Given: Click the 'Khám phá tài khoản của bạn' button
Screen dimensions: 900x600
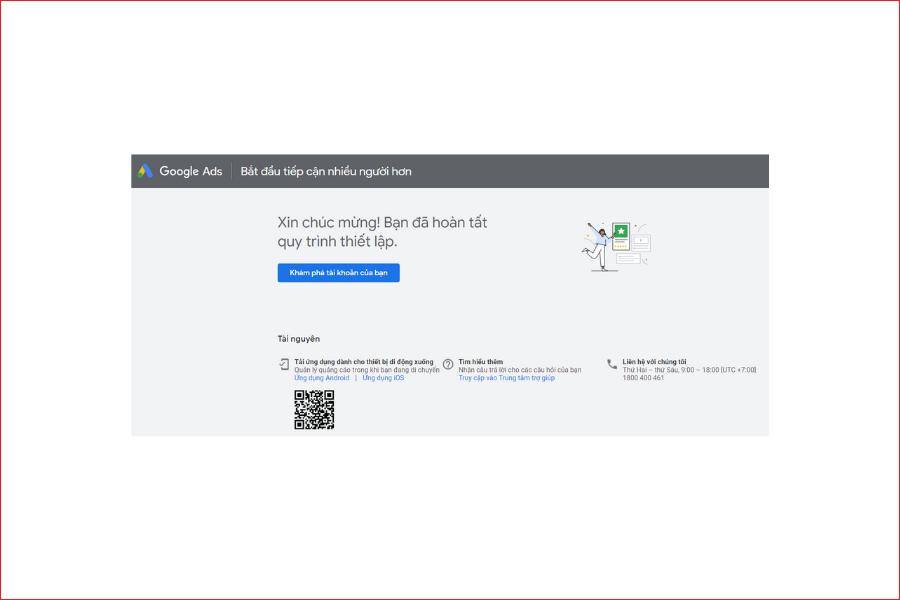Looking at the screenshot, I should point(339,273).
